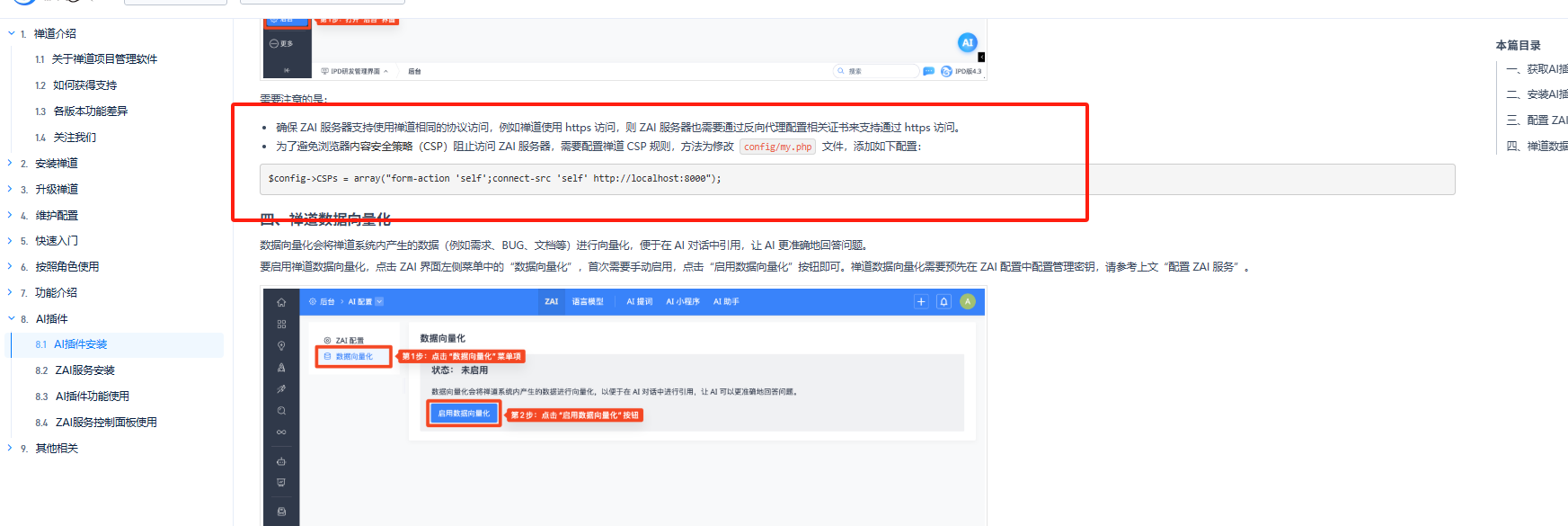Click 启用数据向量化 button in embedded screenshot
This screenshot has height=526, width=1568.
(x=464, y=414)
